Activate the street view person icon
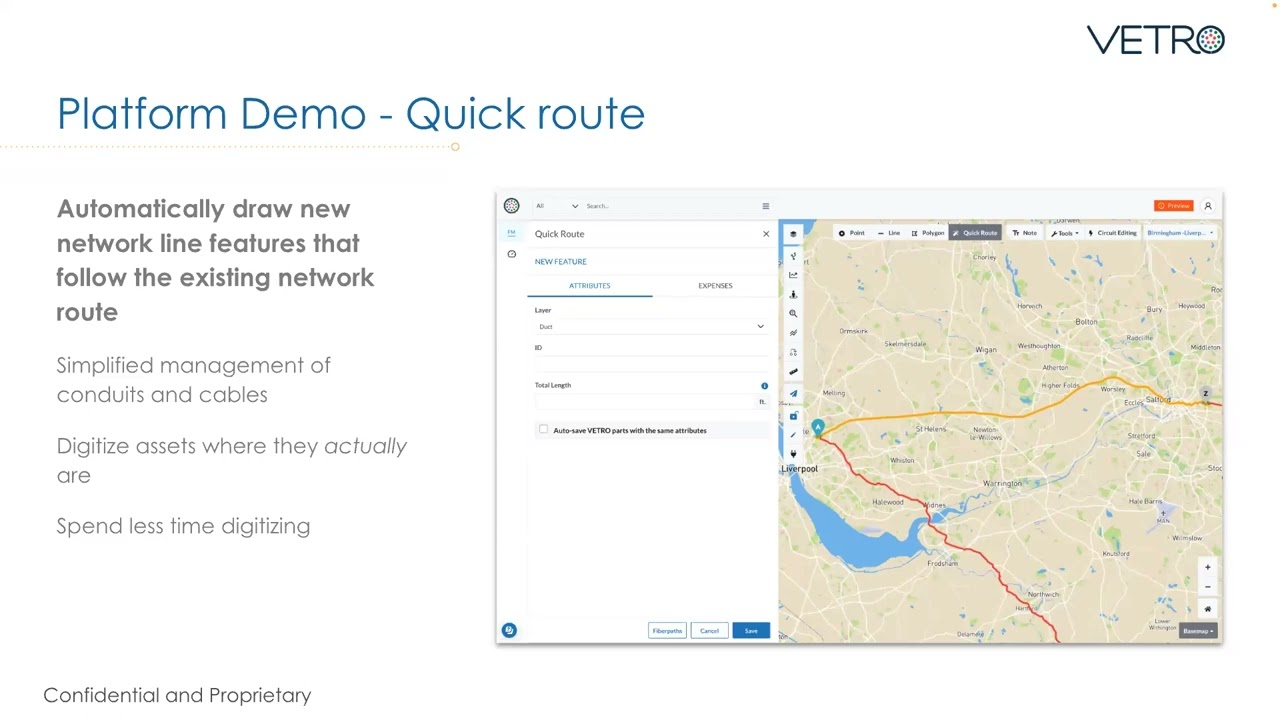The width and height of the screenshot is (1280, 720). coord(793,294)
